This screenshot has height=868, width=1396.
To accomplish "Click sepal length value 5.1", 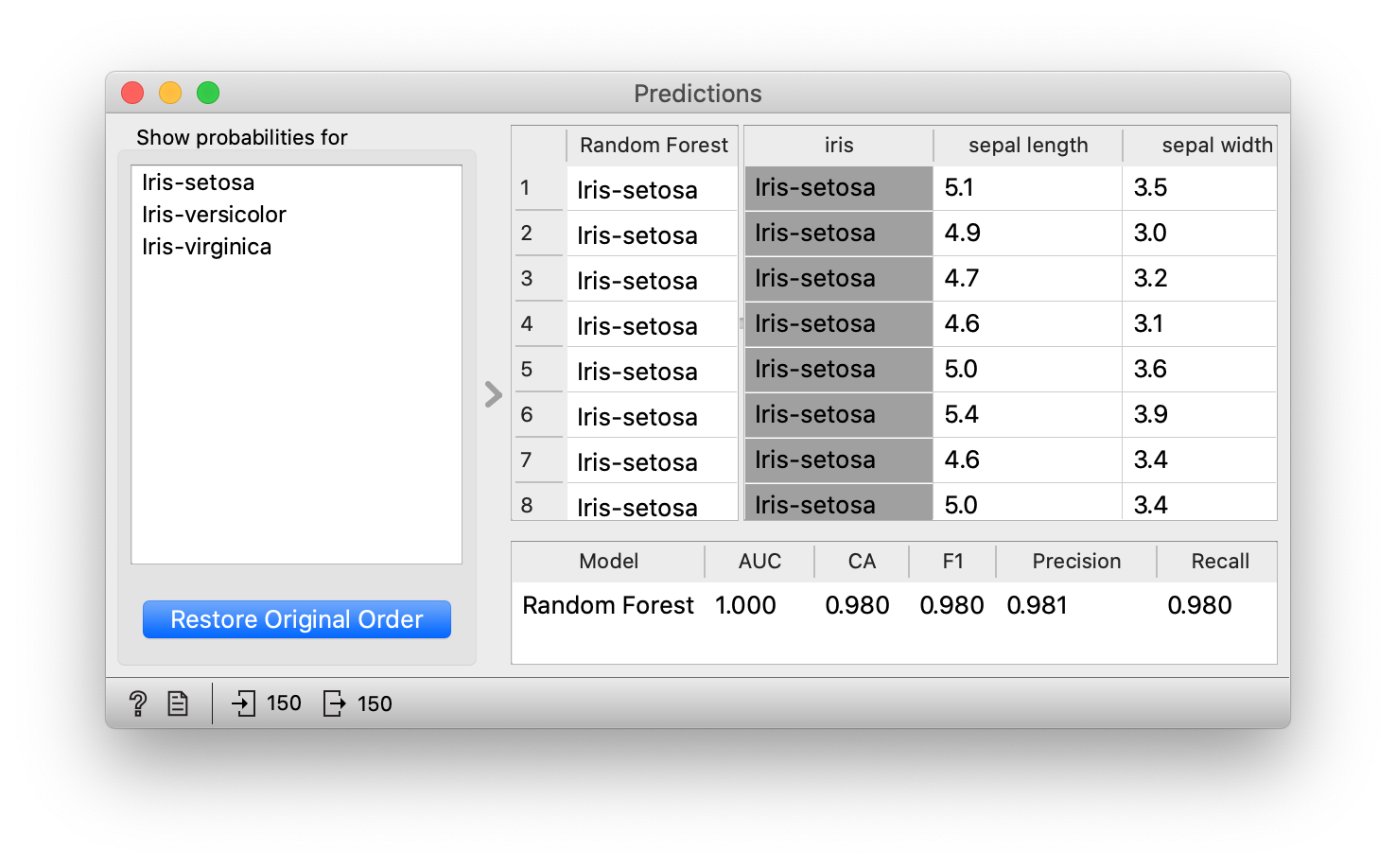I will [x=1028, y=188].
